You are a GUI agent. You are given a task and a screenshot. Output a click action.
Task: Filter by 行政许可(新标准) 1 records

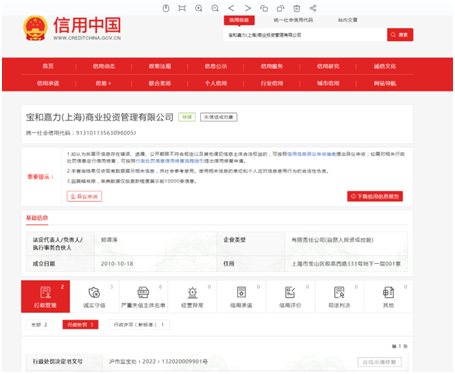click(139, 325)
